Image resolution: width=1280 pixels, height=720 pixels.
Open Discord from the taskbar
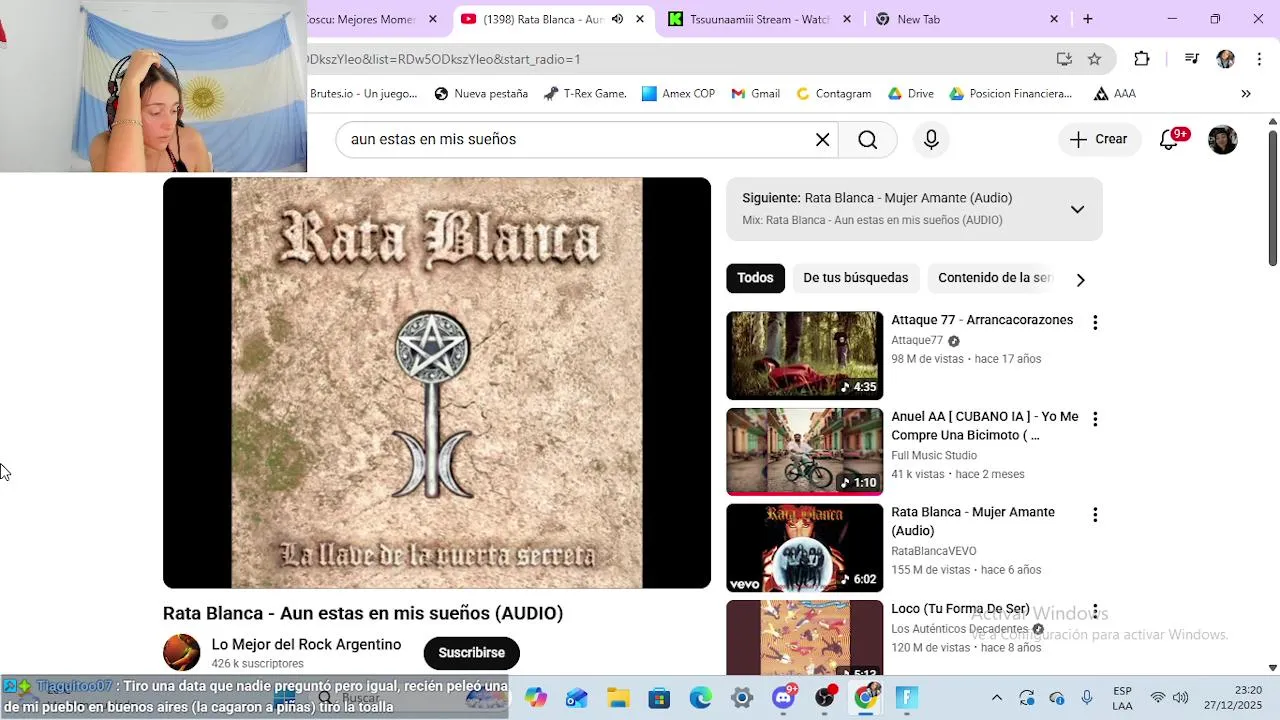click(784, 697)
